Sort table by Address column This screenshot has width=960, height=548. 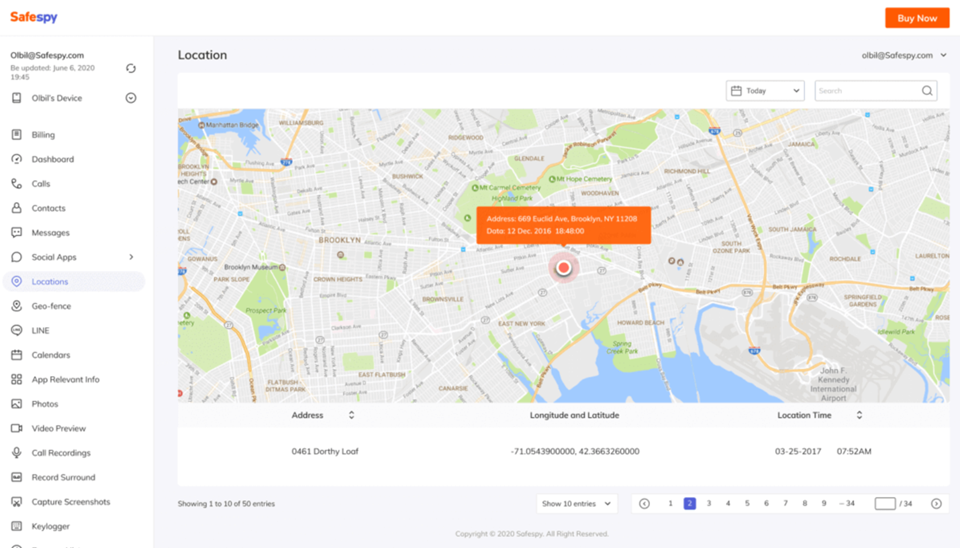(x=351, y=415)
